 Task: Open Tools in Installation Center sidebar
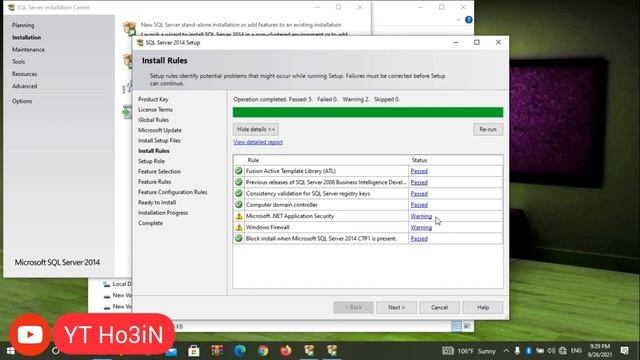tap(18, 62)
